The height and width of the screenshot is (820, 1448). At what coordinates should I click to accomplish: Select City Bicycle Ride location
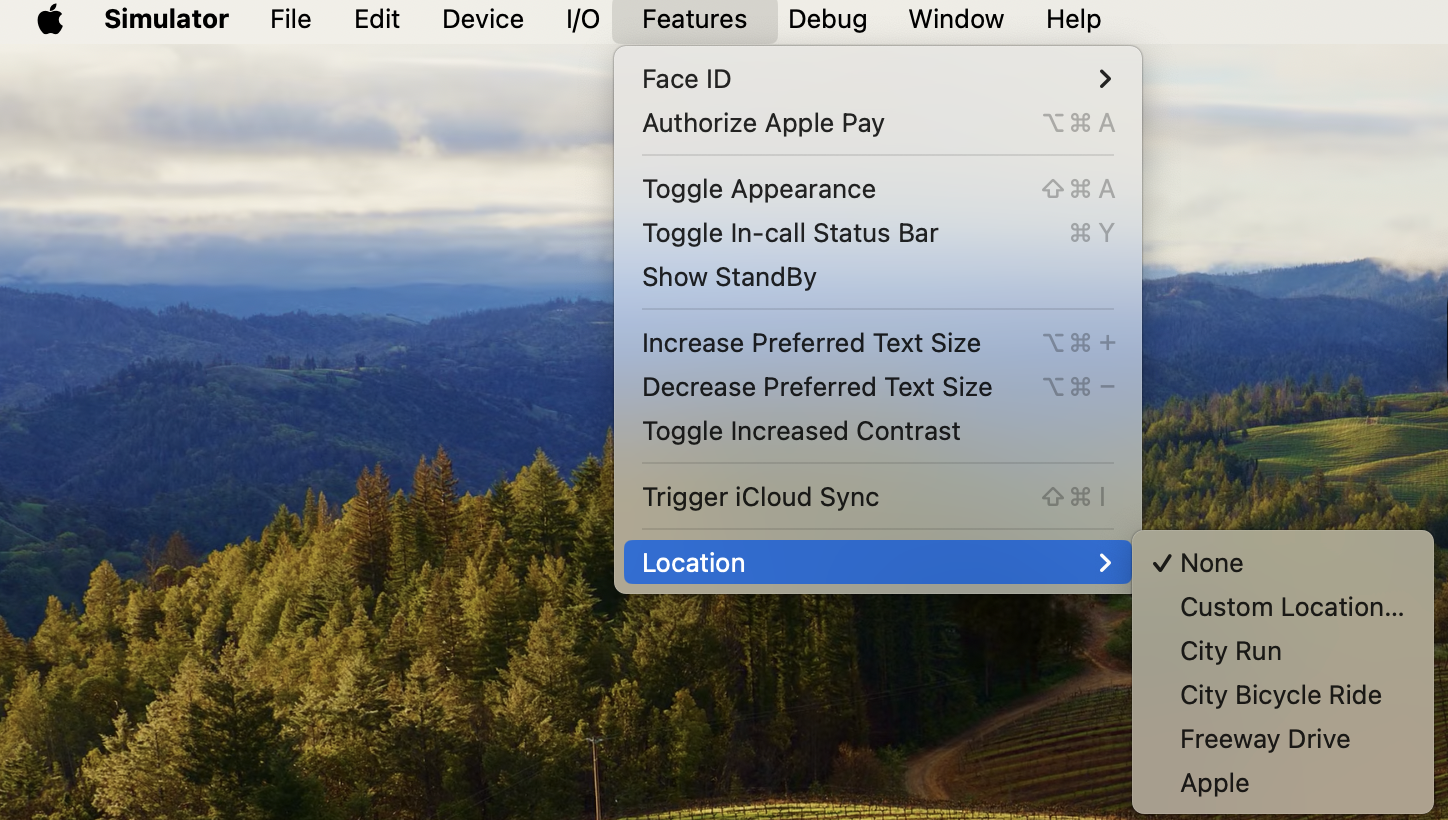click(x=1283, y=694)
